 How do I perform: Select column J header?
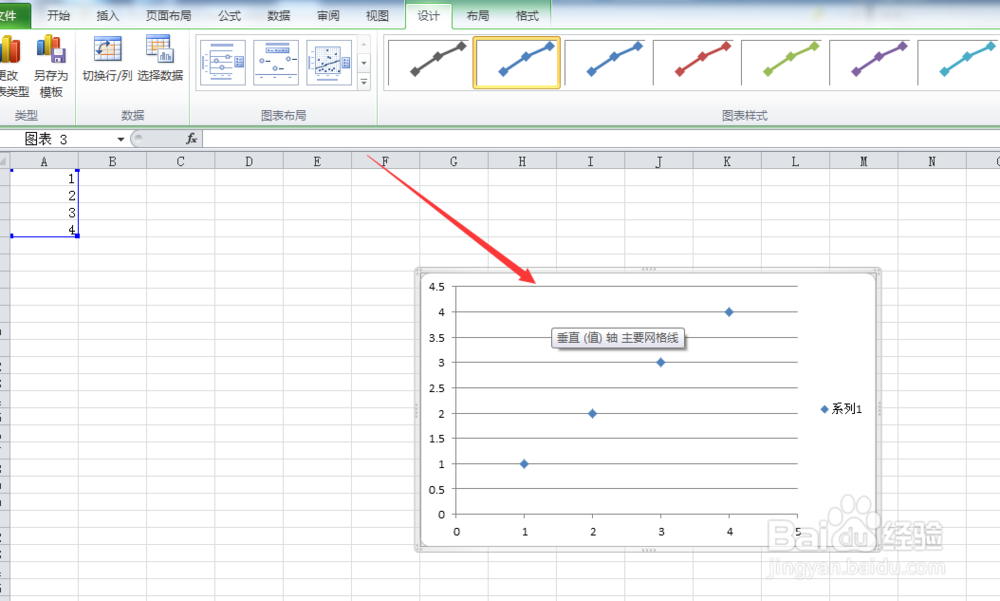click(x=658, y=161)
